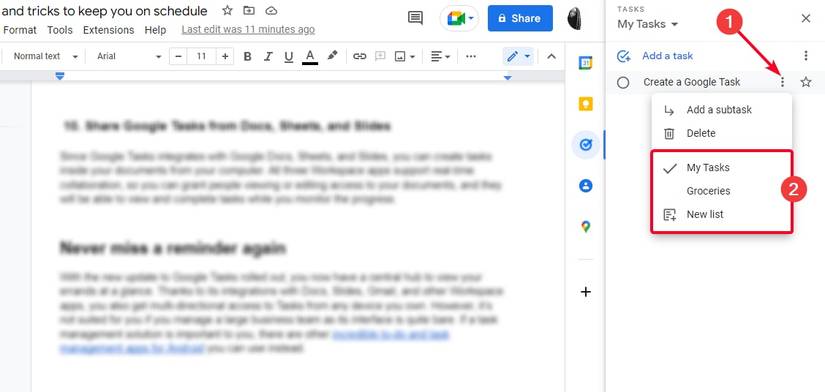This screenshot has width=825, height=392.
Task: Open the account profile avatar
Action: pyautogui.click(x=575, y=18)
